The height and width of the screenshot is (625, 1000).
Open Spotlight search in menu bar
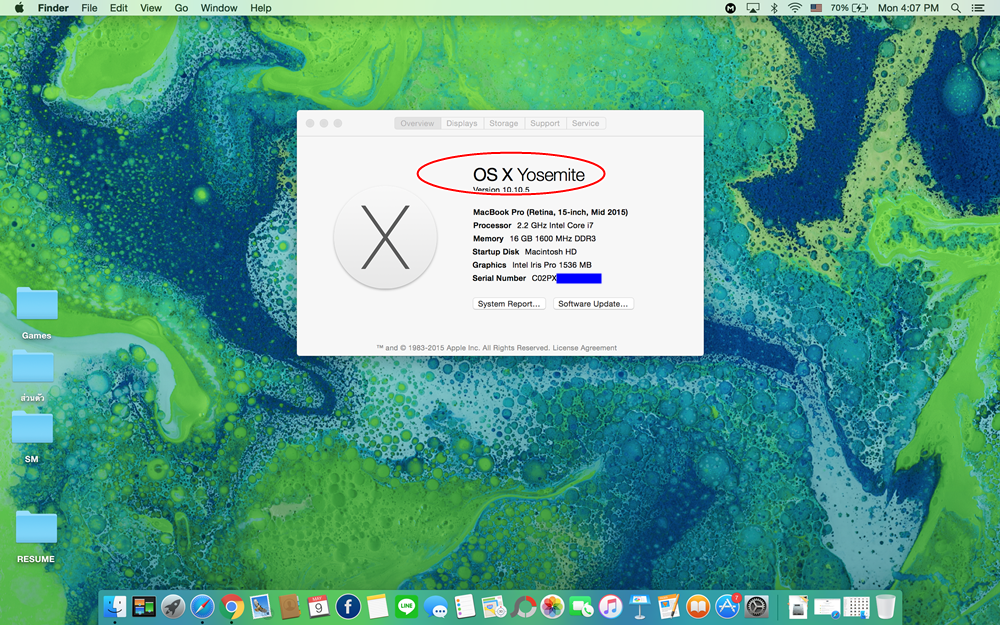[955, 8]
